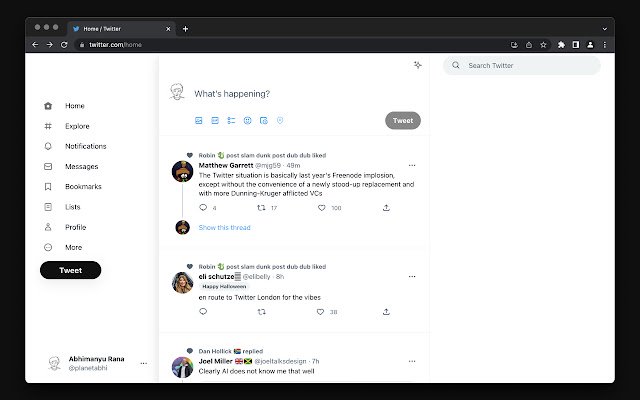Retweet Matthew Garrett's tweet
The width and height of the screenshot is (640, 400).
(261, 208)
